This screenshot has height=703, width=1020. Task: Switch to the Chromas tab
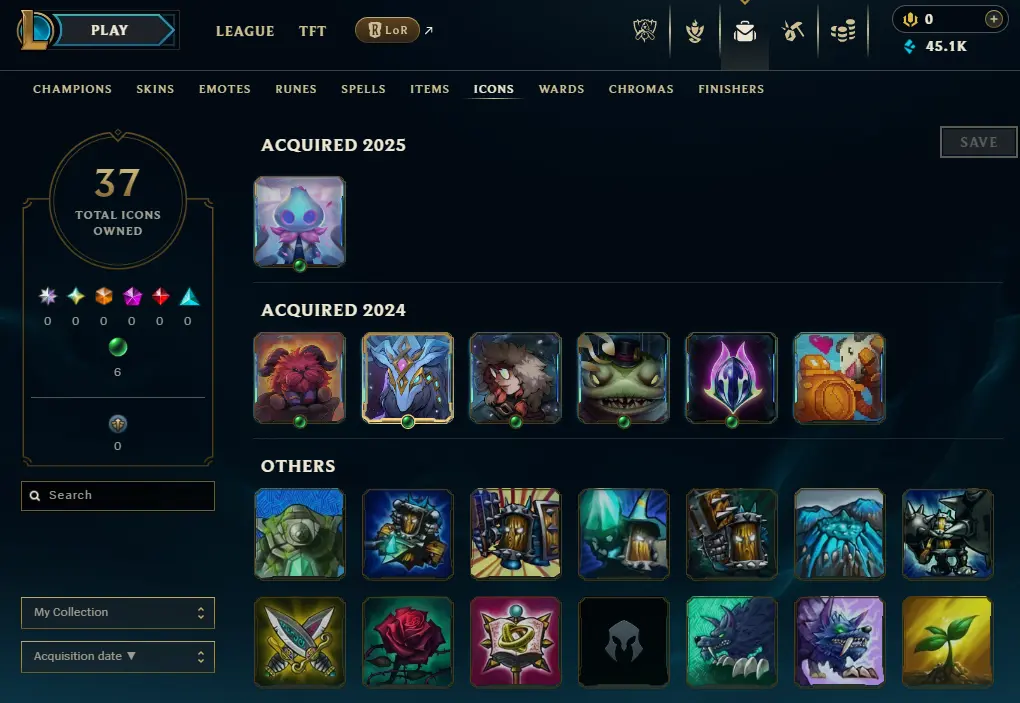click(x=641, y=89)
